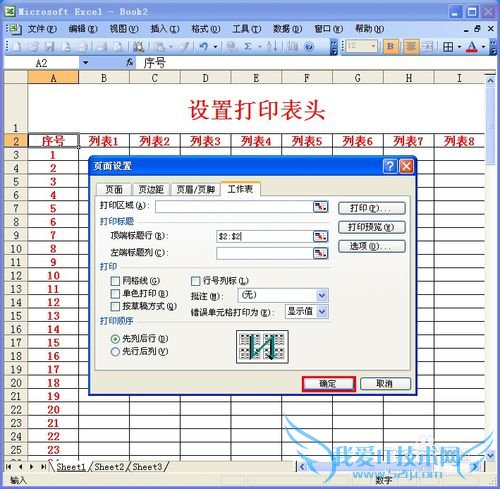Image resolution: width=500 pixels, height=489 pixels.
Task: Click the Format Painter brush icon
Action: click(185, 47)
